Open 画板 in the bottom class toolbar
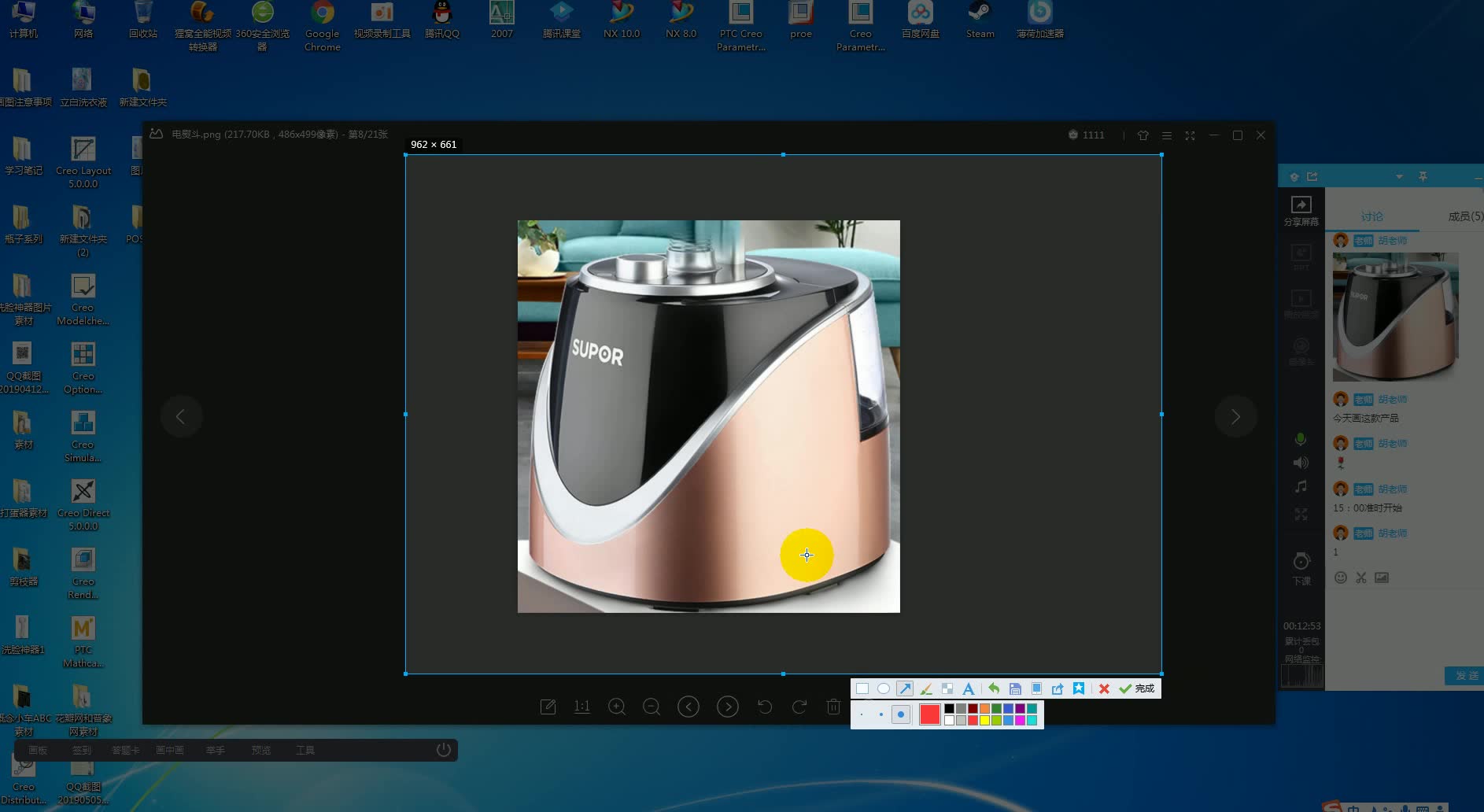The height and width of the screenshot is (812, 1484). click(38, 751)
